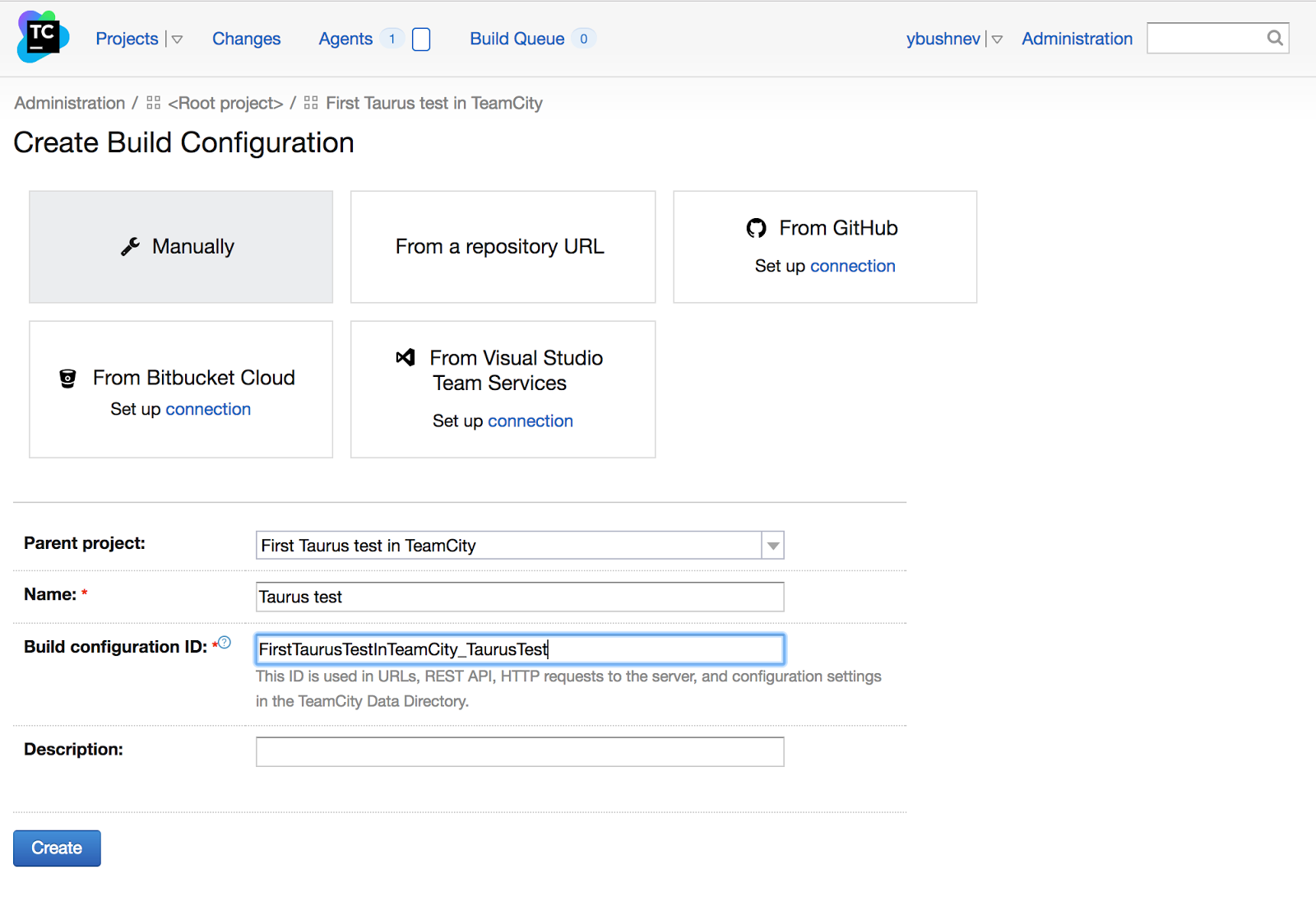Click the Build configuration ID label

[115, 647]
